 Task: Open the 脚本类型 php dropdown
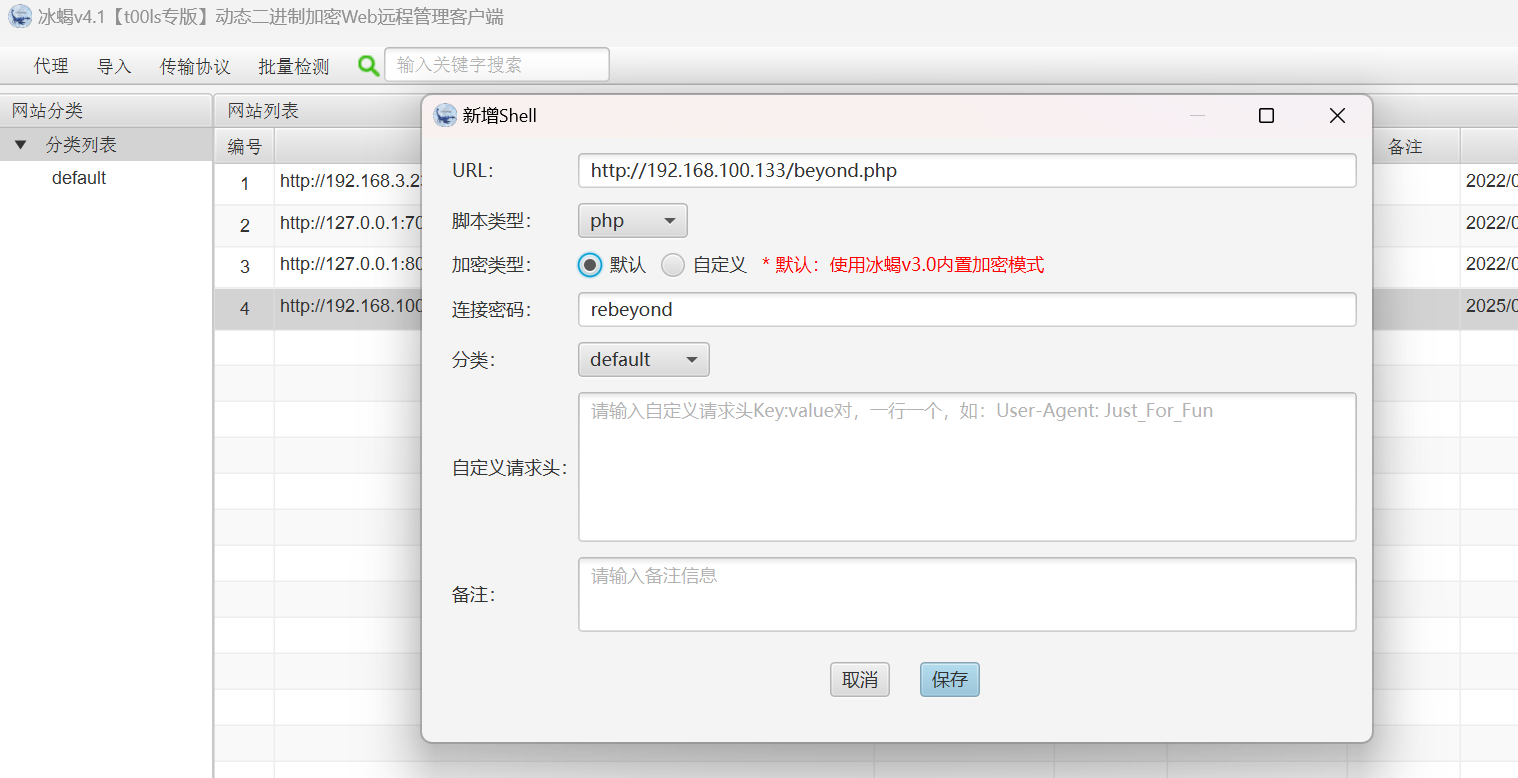pyautogui.click(x=632, y=221)
